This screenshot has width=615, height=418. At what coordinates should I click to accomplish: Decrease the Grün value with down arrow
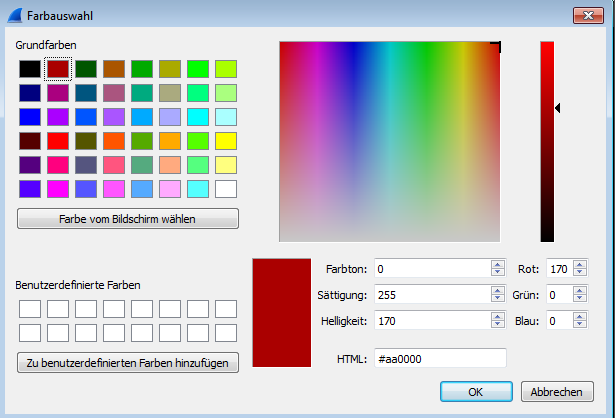[578, 299]
